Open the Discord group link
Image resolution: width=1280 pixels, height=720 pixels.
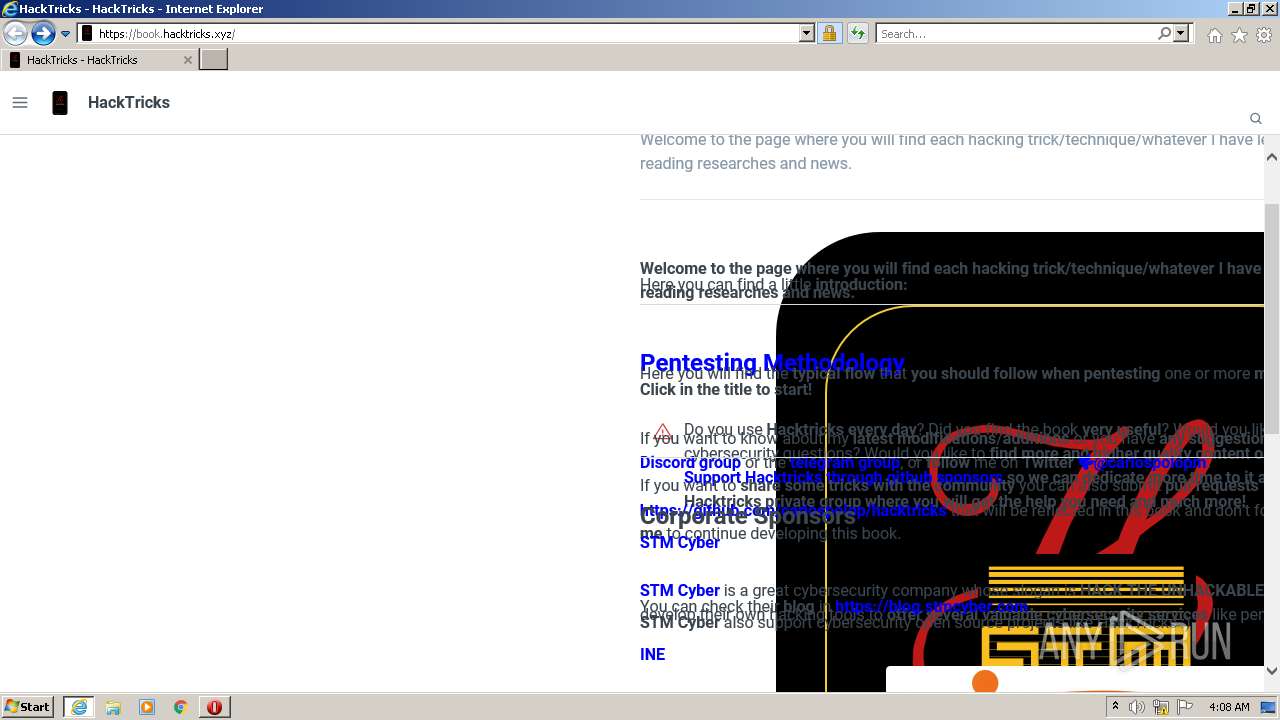point(690,462)
